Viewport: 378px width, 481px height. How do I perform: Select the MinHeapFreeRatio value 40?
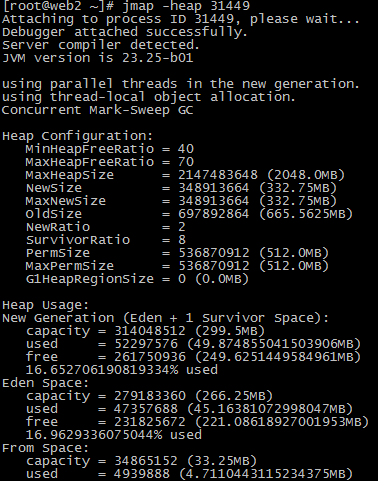tap(186, 149)
